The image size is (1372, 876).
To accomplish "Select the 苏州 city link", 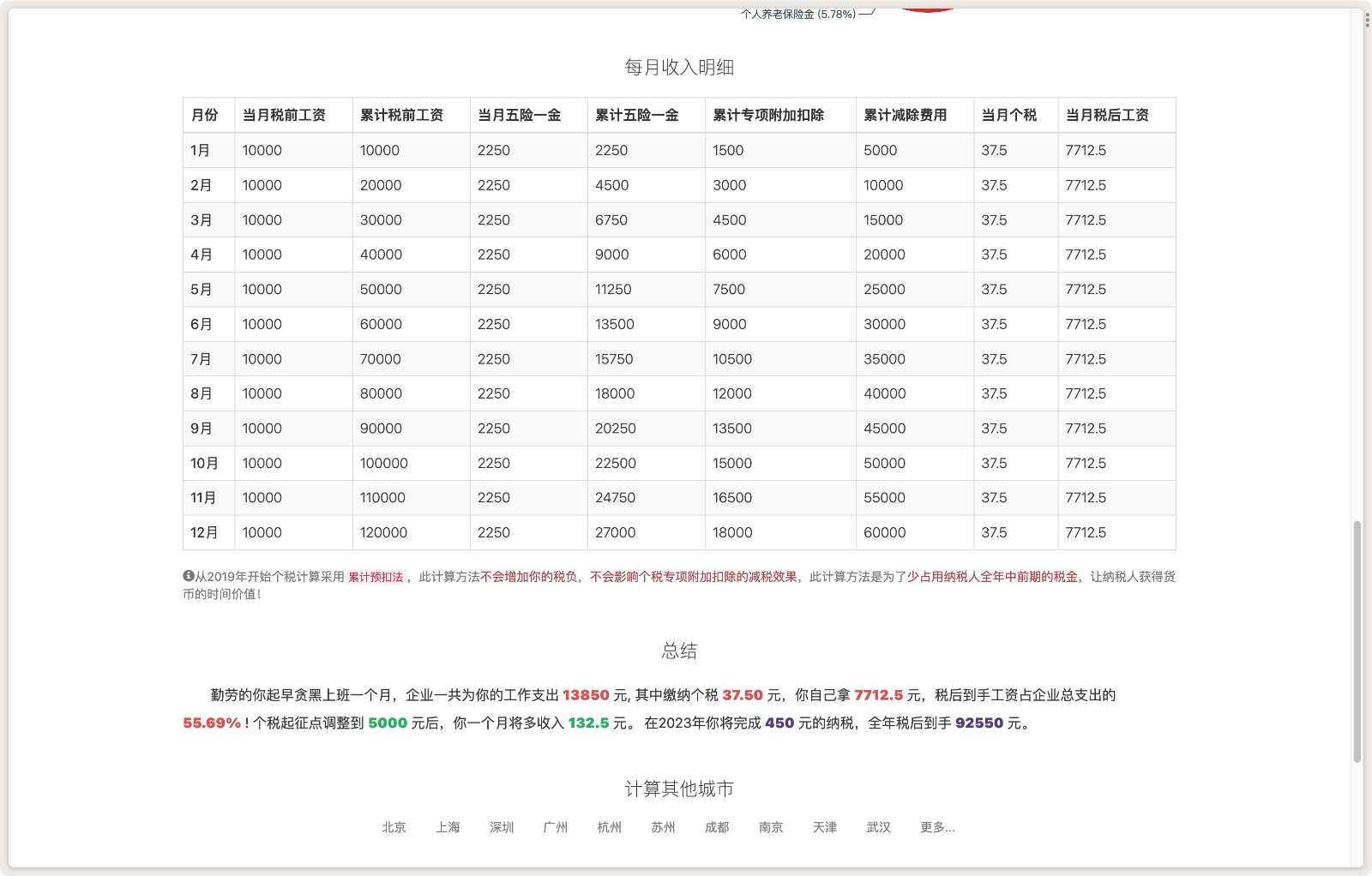I will pyautogui.click(x=663, y=827).
